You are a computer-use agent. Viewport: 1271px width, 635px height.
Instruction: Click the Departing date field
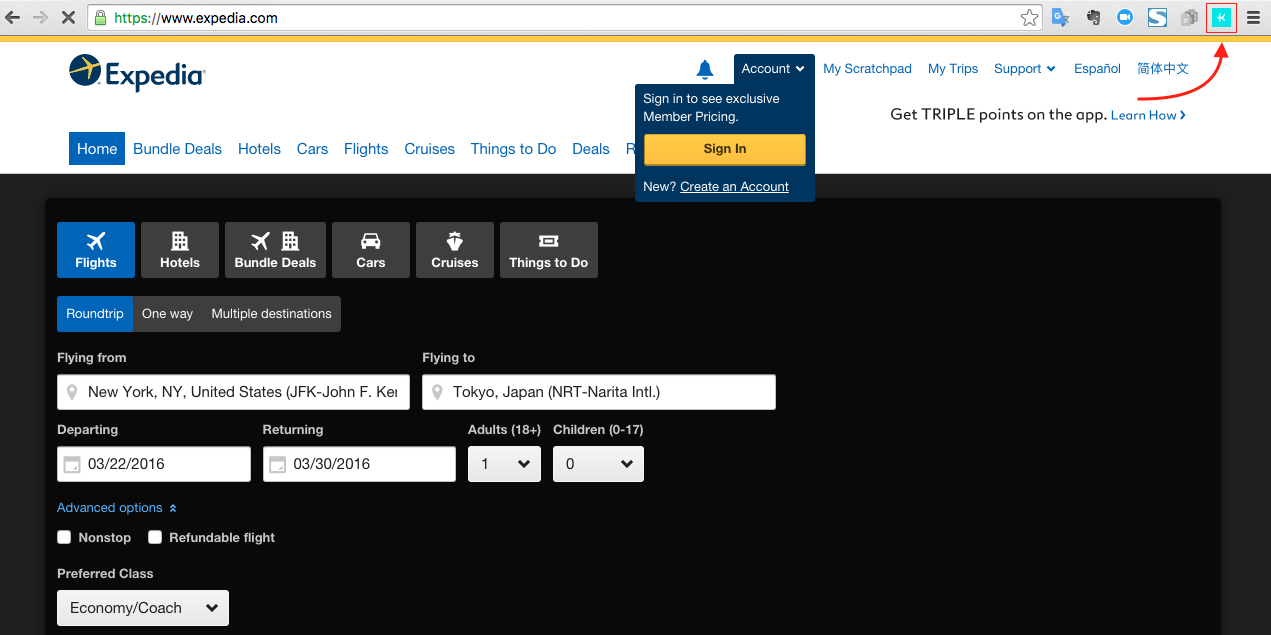tap(154, 464)
